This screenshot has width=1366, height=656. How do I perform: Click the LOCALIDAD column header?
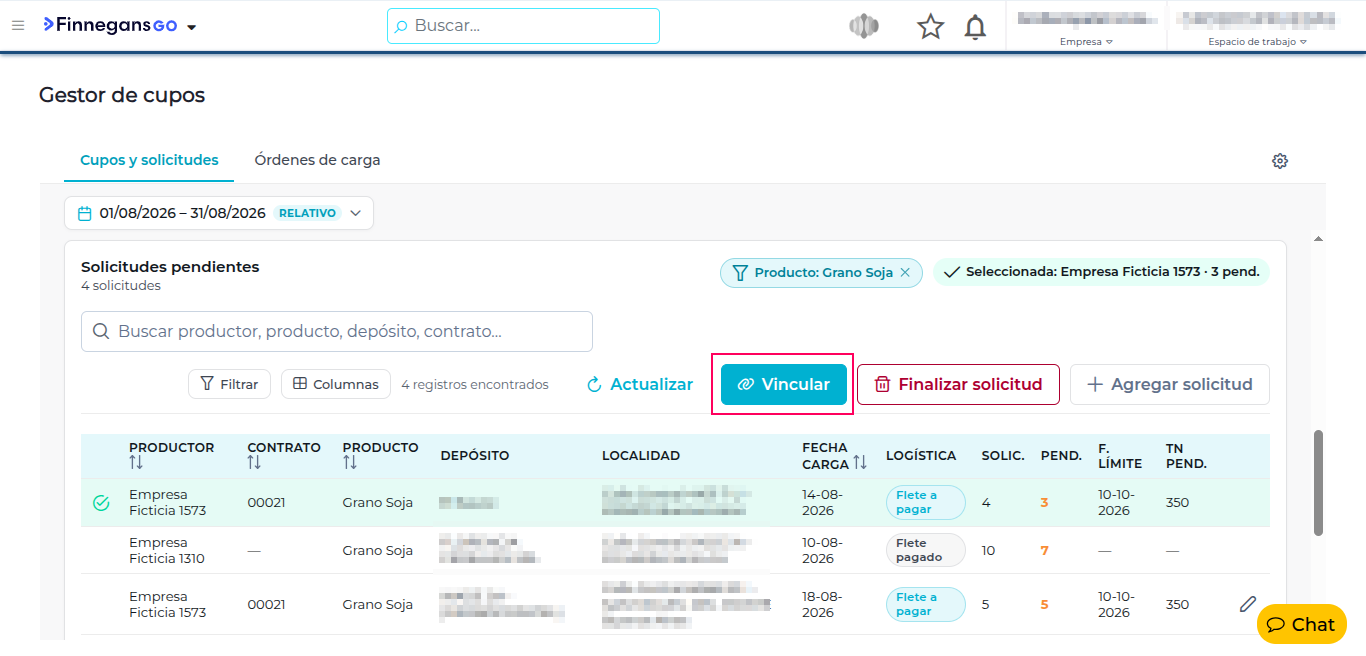point(641,456)
